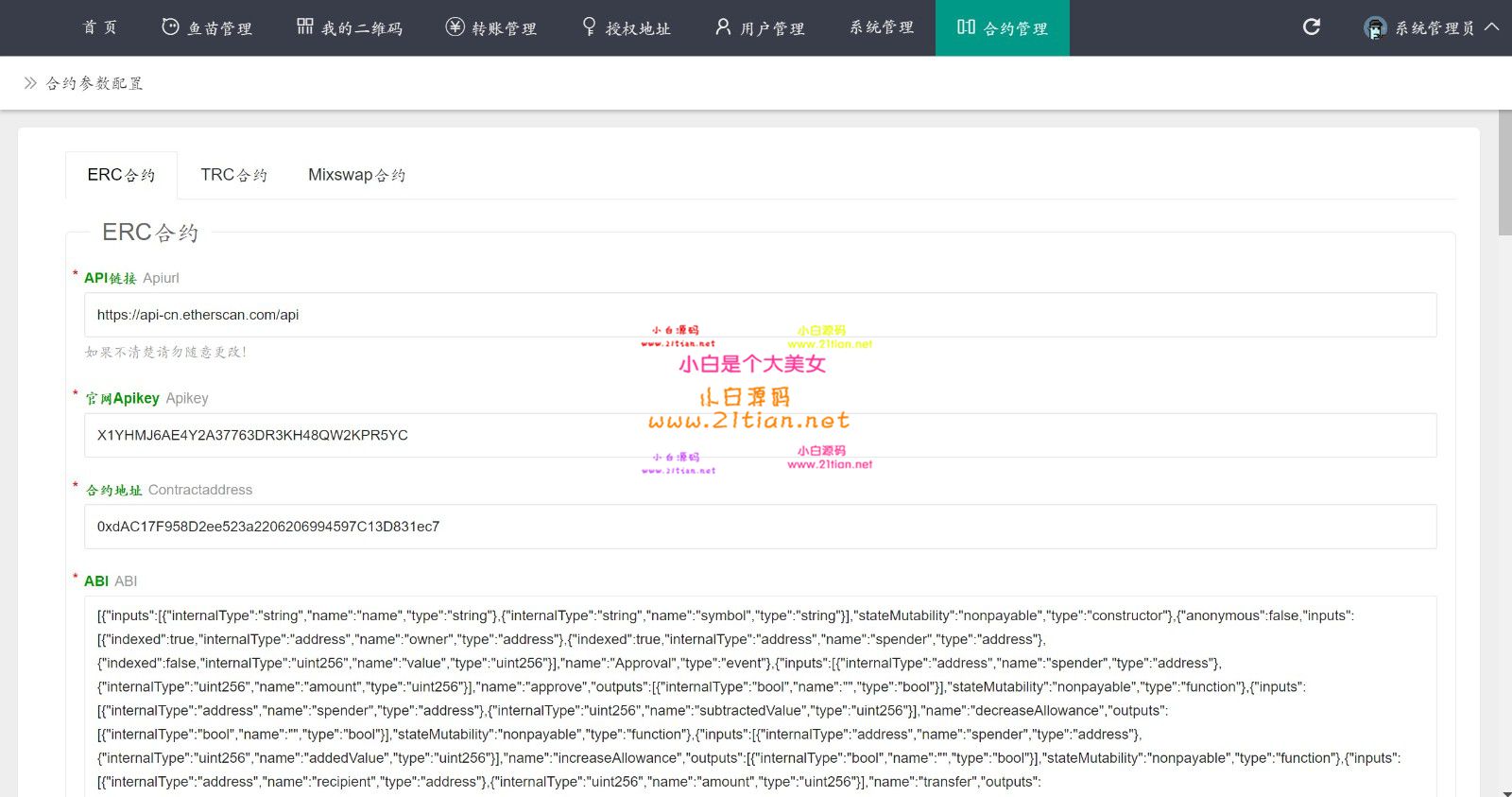The height and width of the screenshot is (797, 1512).
Task: Click the breadcrumb double-arrow icon
Action: pyautogui.click(x=30, y=83)
